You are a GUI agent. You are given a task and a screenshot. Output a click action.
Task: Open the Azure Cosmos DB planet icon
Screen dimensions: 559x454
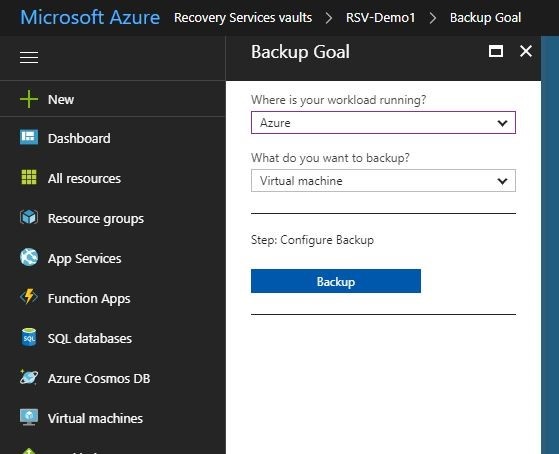point(29,377)
